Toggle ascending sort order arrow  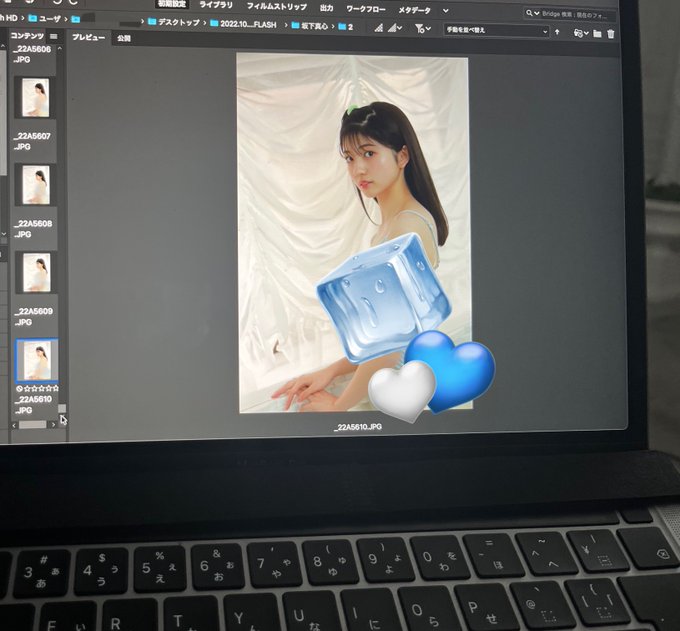point(557,32)
